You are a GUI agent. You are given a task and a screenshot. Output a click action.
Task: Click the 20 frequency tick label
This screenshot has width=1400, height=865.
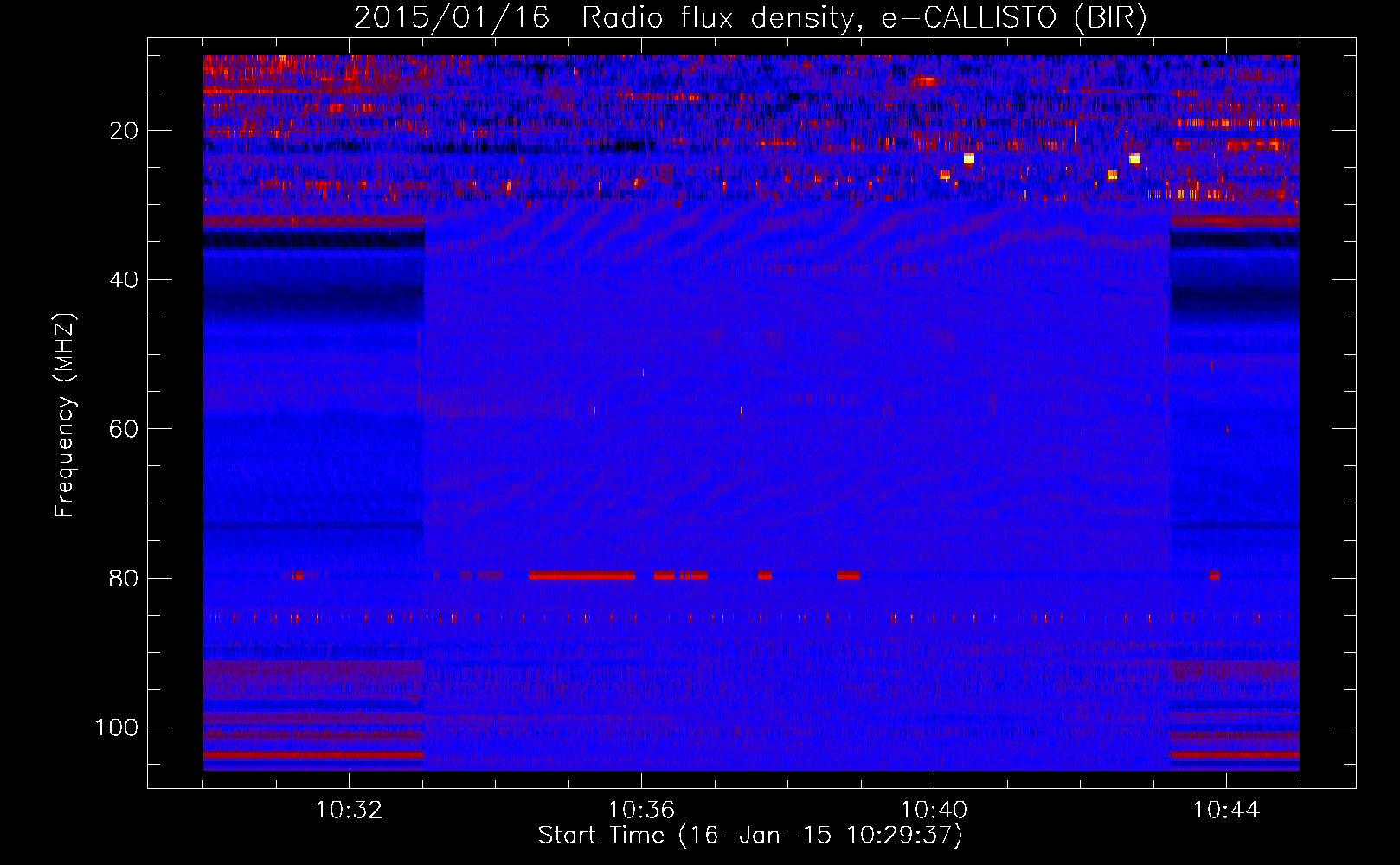[x=124, y=131]
